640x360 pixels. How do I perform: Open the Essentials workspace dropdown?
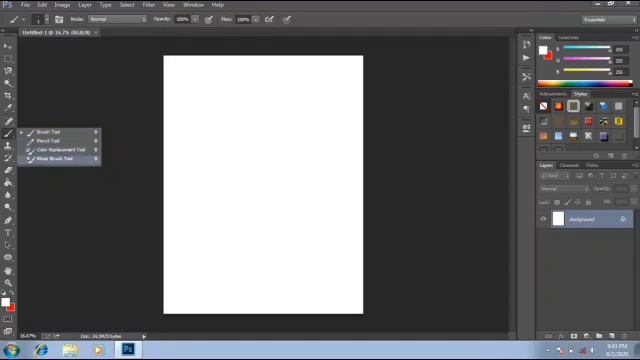point(609,20)
